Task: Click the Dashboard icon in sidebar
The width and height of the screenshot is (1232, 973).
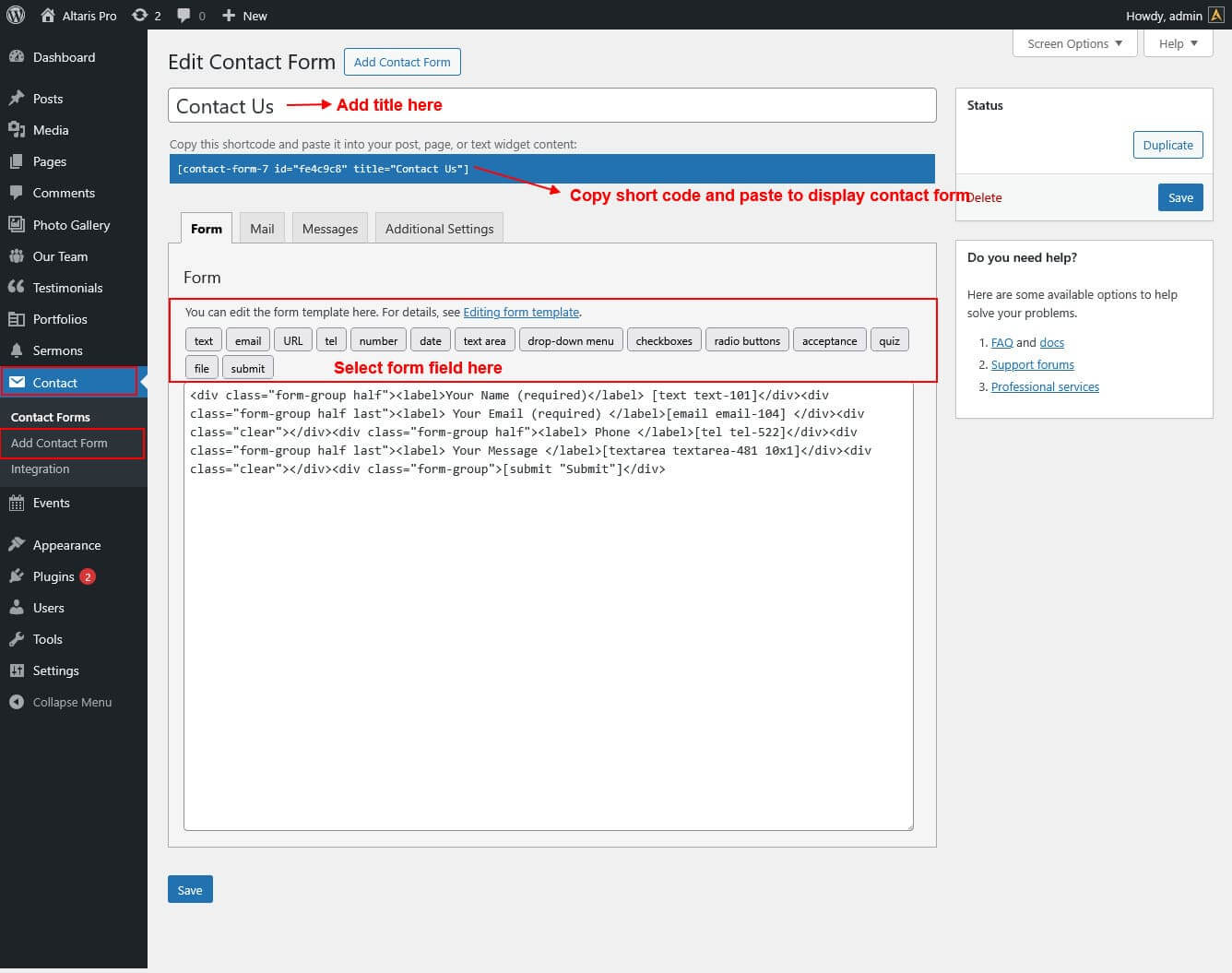Action: point(16,57)
